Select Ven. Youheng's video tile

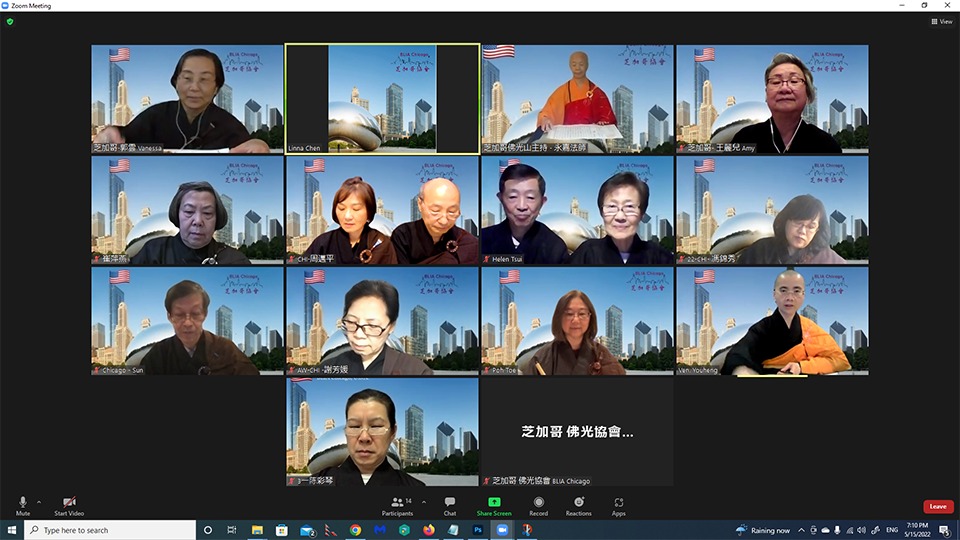(772, 320)
